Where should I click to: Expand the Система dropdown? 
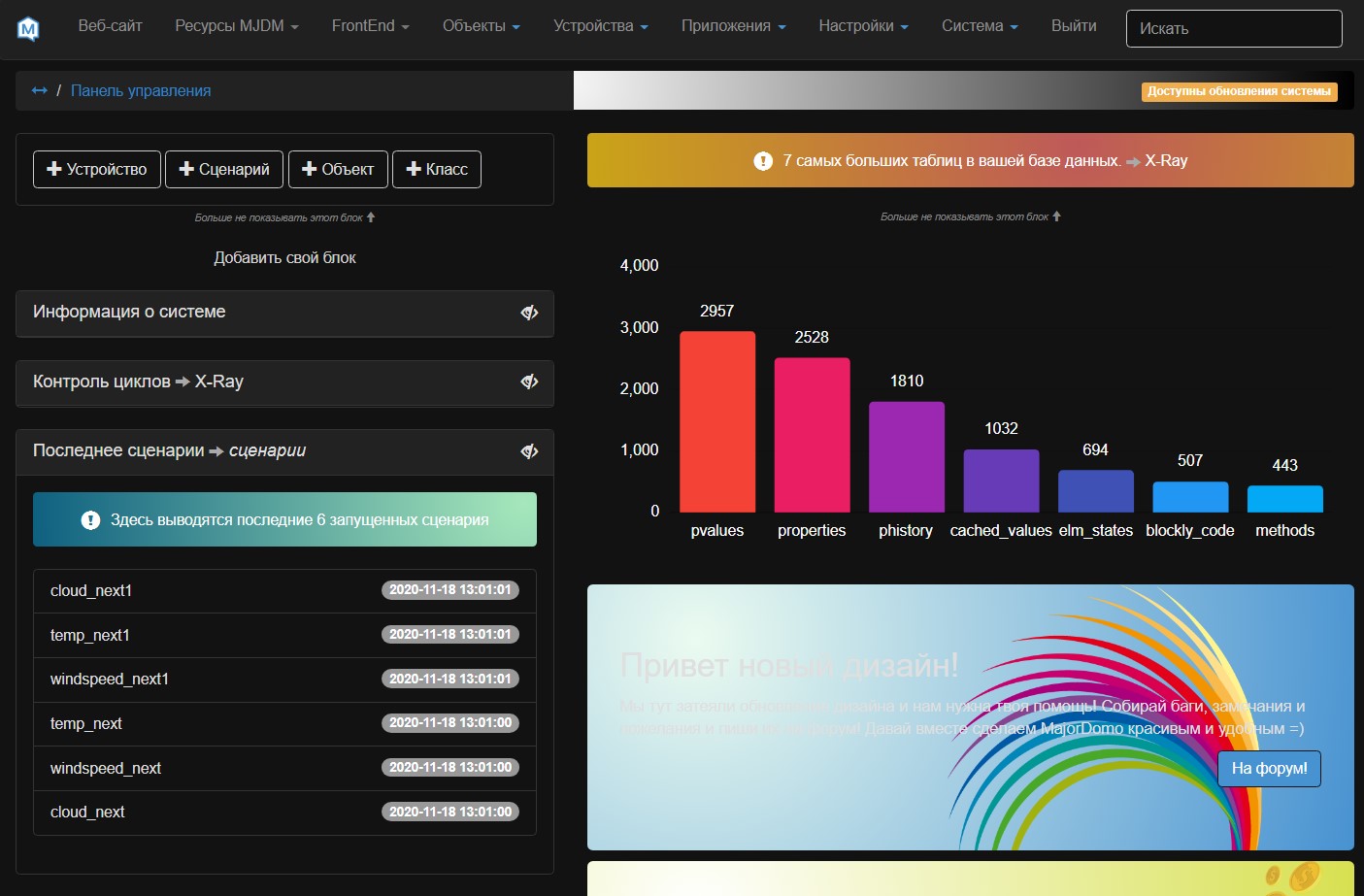click(980, 26)
